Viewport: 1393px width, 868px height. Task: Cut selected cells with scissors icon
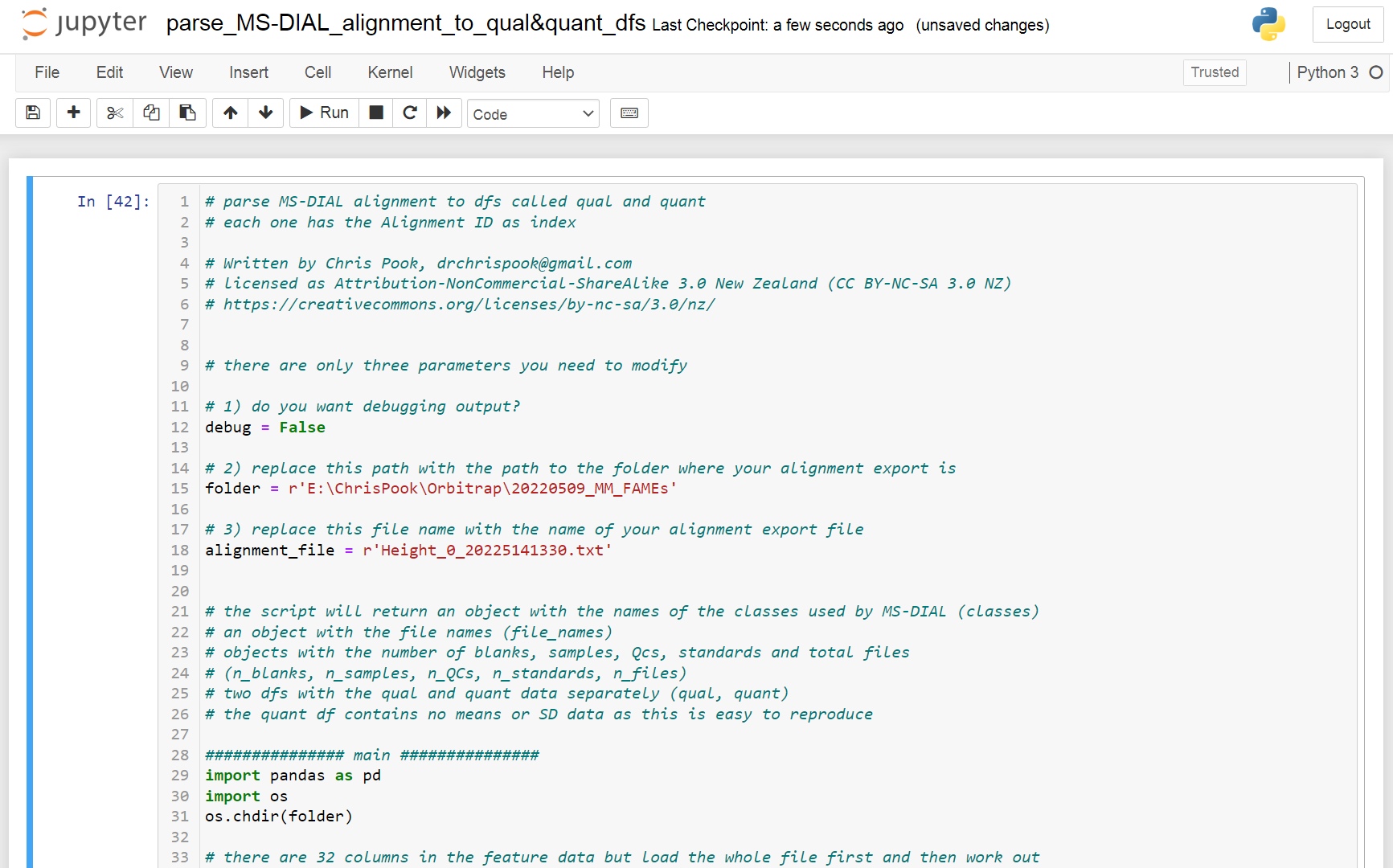115,113
